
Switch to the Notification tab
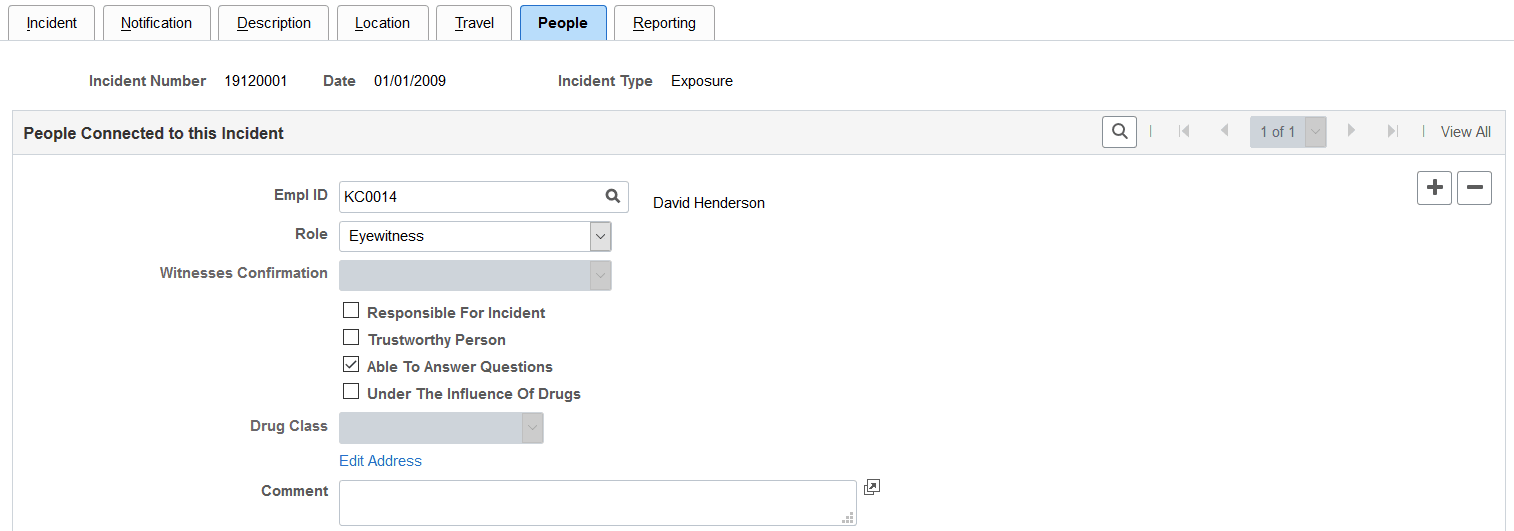pyautogui.click(x=156, y=23)
